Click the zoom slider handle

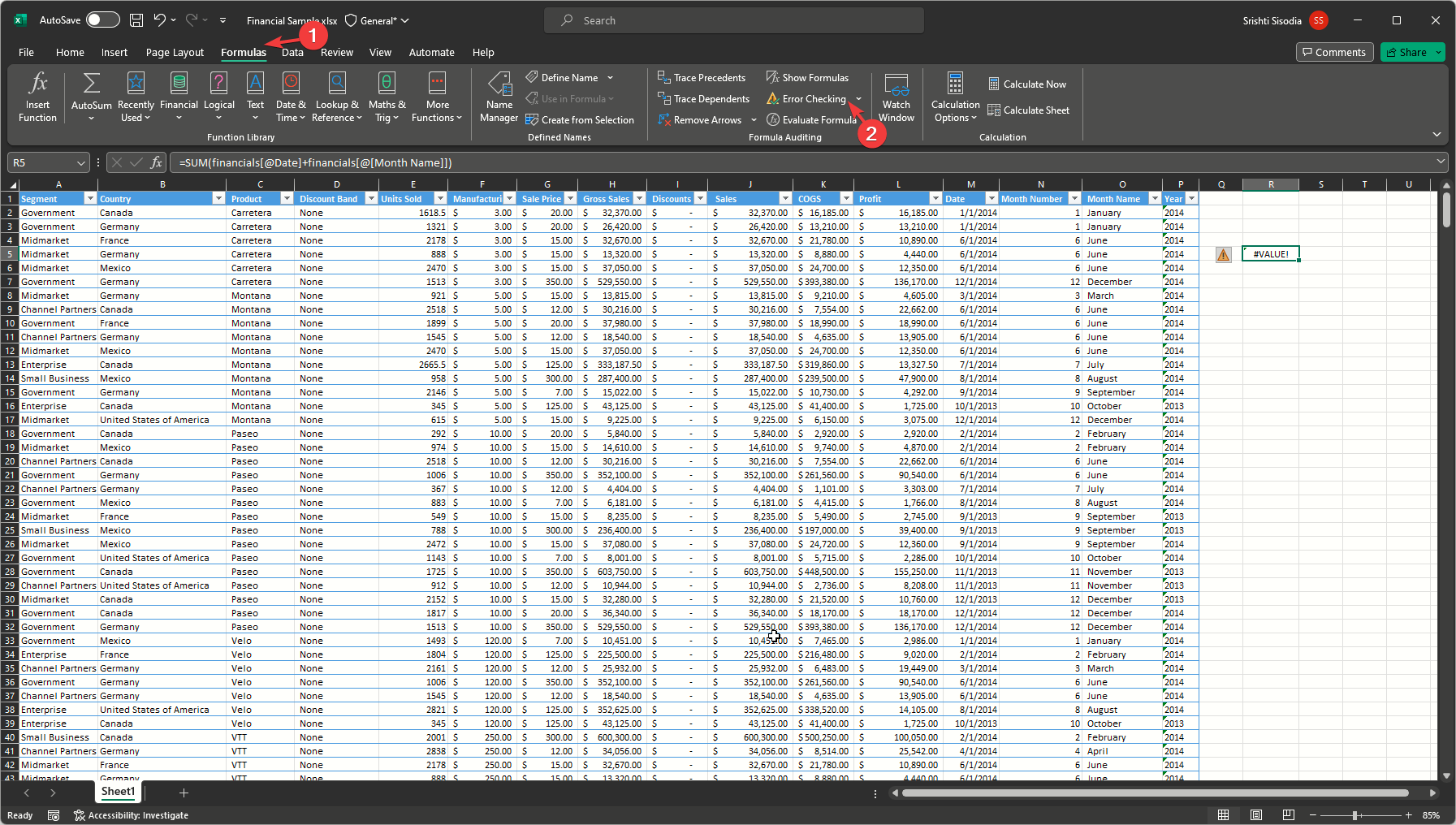1354,815
